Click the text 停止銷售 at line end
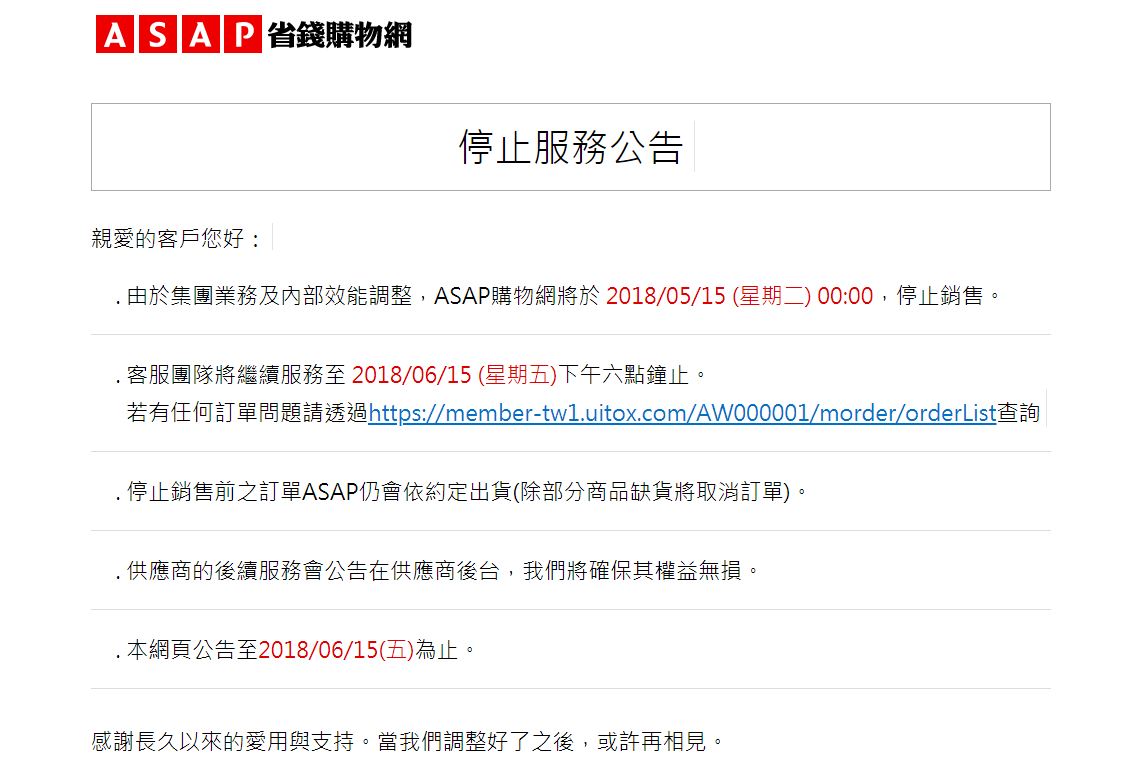Image resolution: width=1139 pixels, height=783 pixels. click(940, 296)
